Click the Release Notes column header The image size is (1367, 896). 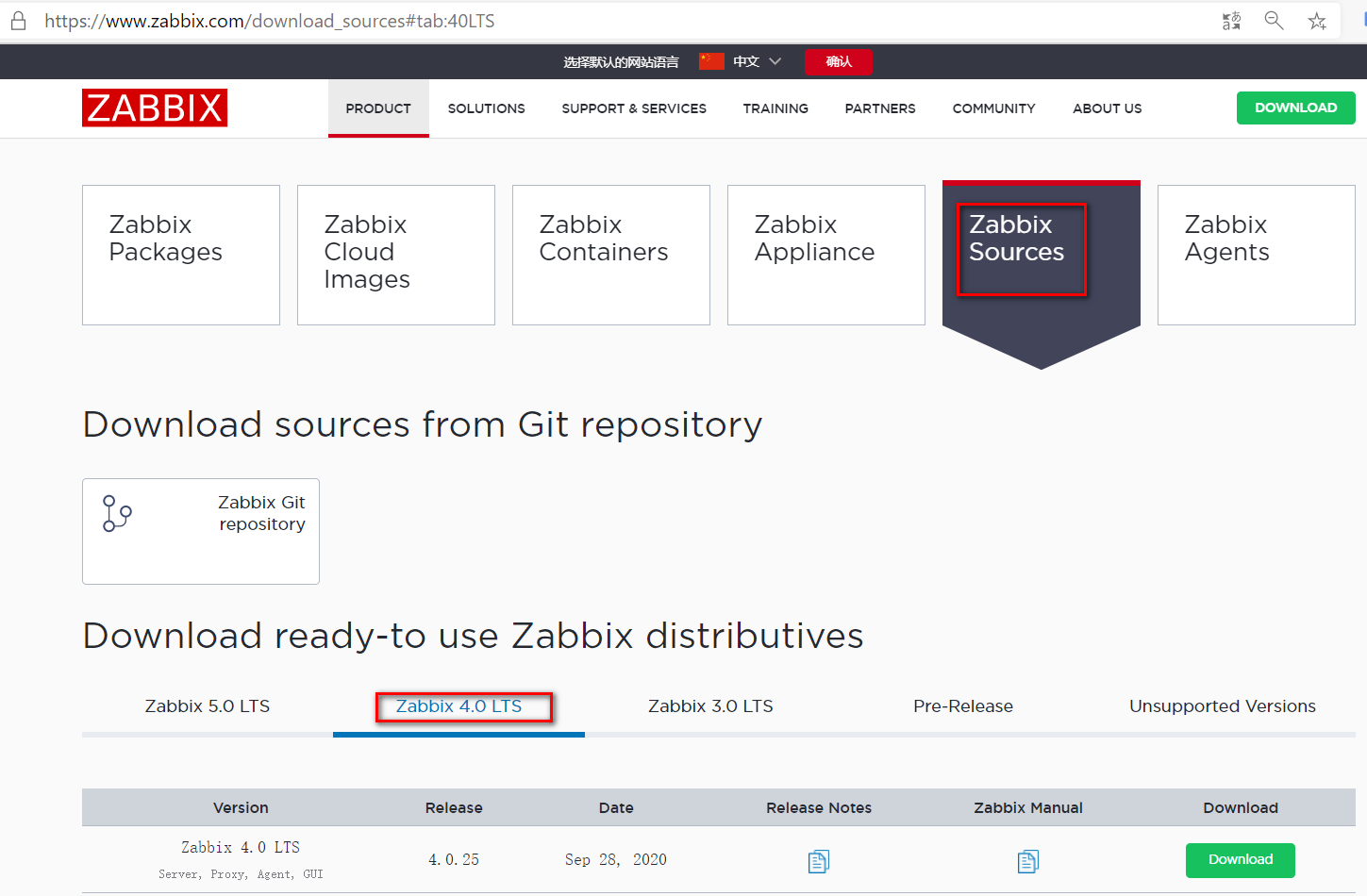819,808
